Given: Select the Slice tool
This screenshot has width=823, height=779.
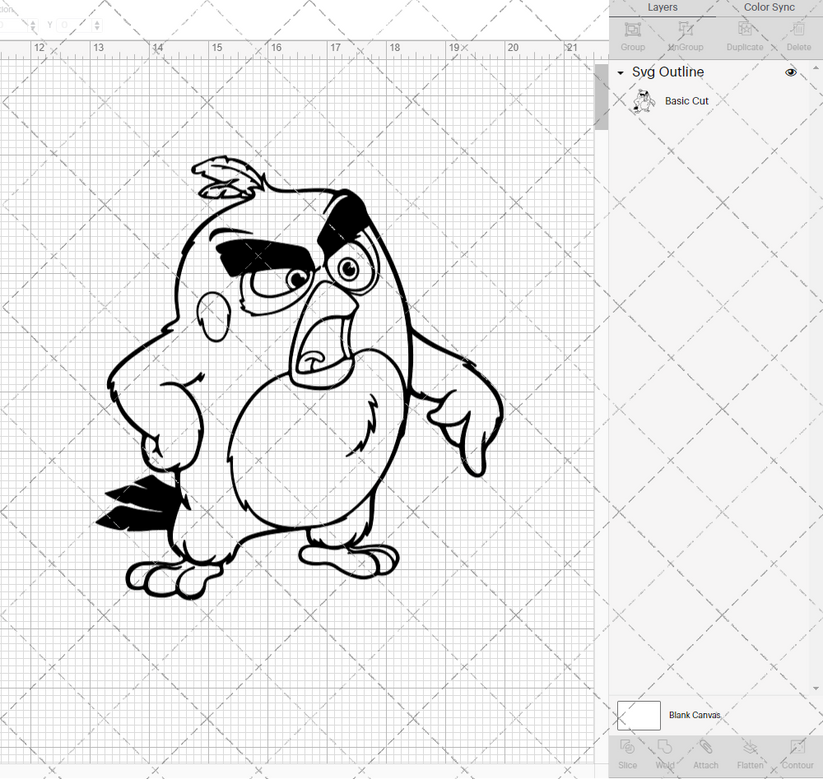Looking at the screenshot, I should pyautogui.click(x=627, y=755).
